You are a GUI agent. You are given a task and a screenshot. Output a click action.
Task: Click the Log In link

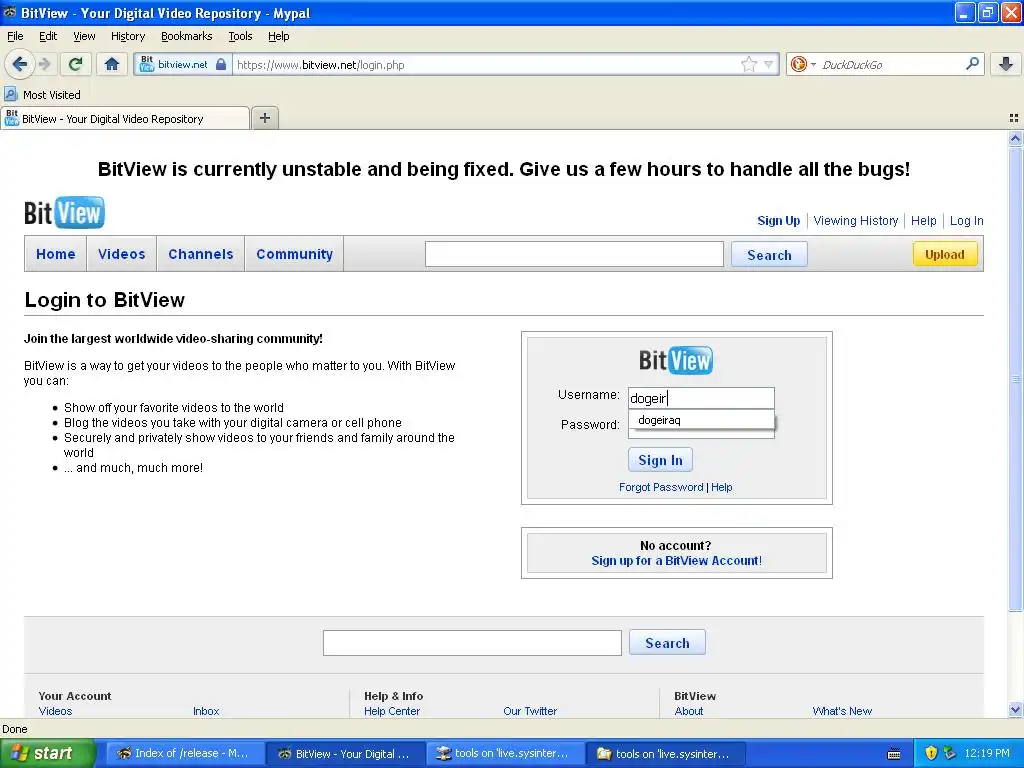tap(967, 221)
